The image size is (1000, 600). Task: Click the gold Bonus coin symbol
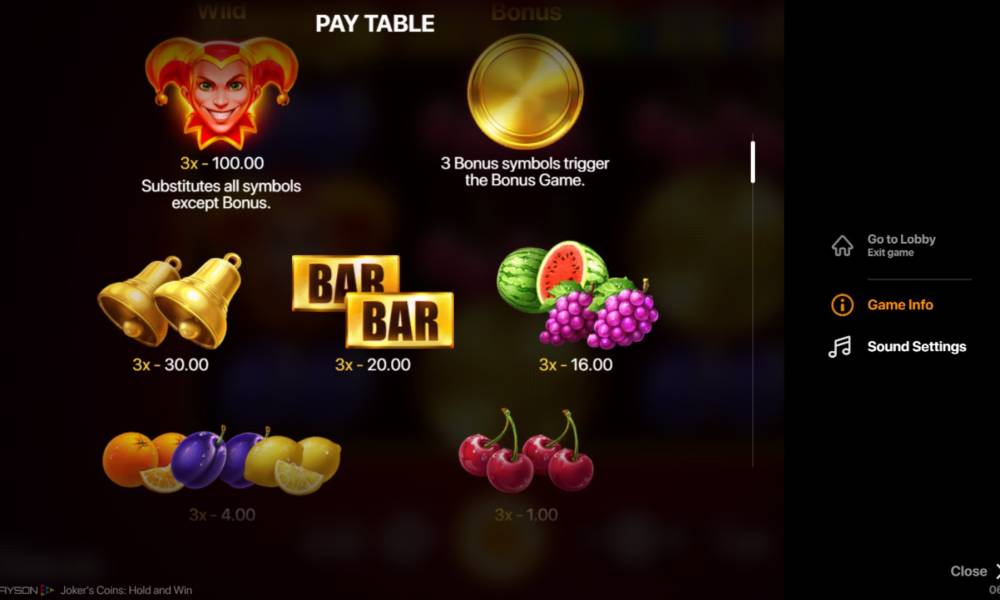pyautogui.click(x=525, y=91)
